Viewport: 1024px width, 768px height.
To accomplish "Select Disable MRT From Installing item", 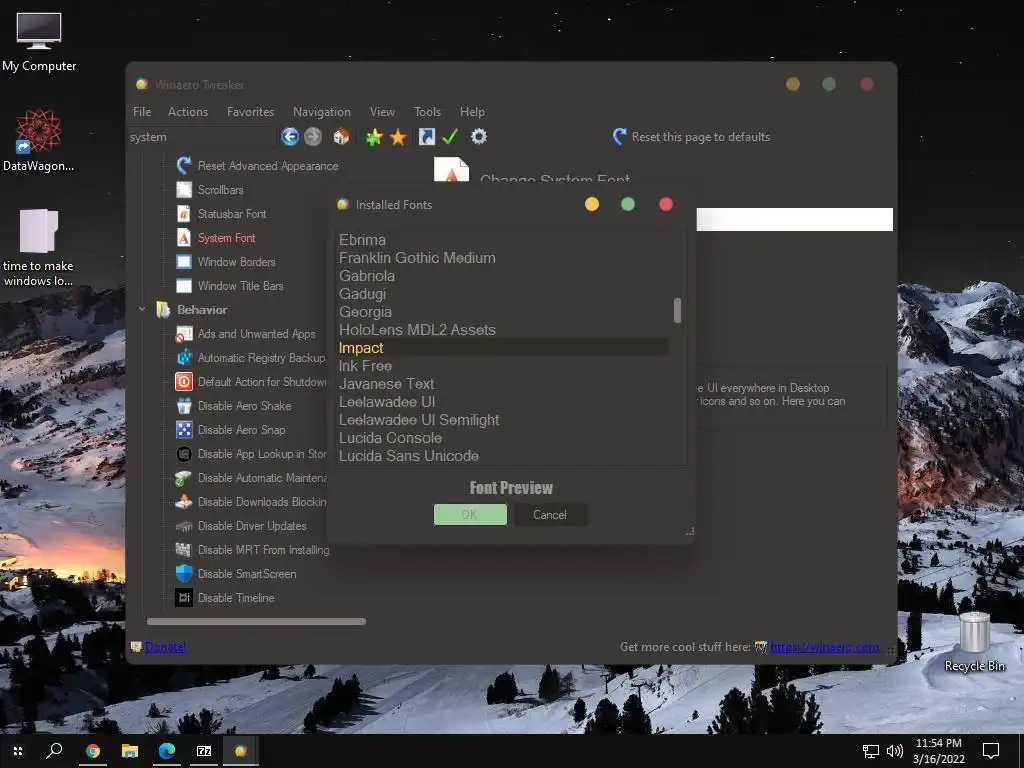I will click(263, 550).
